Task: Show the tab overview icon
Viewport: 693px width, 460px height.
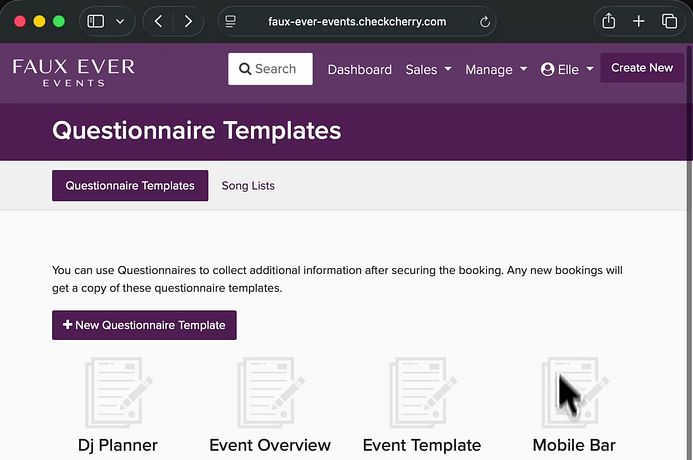Action: tap(669, 21)
